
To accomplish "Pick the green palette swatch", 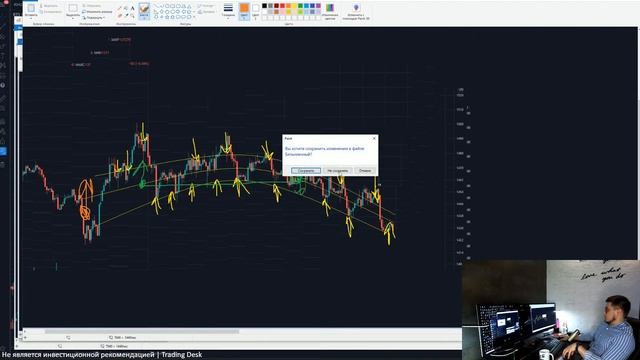I will tap(300, 6).
